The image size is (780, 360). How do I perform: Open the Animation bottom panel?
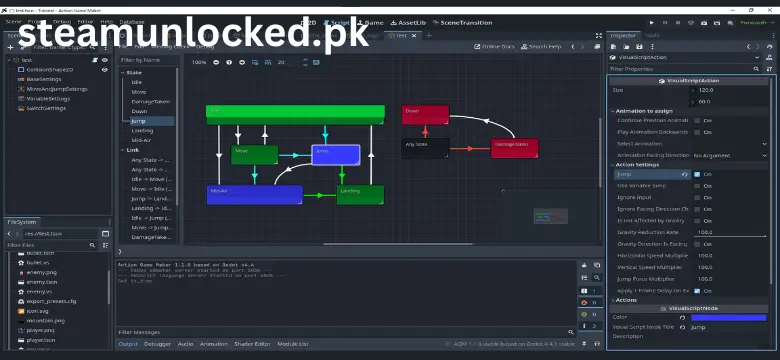pyautogui.click(x=214, y=344)
